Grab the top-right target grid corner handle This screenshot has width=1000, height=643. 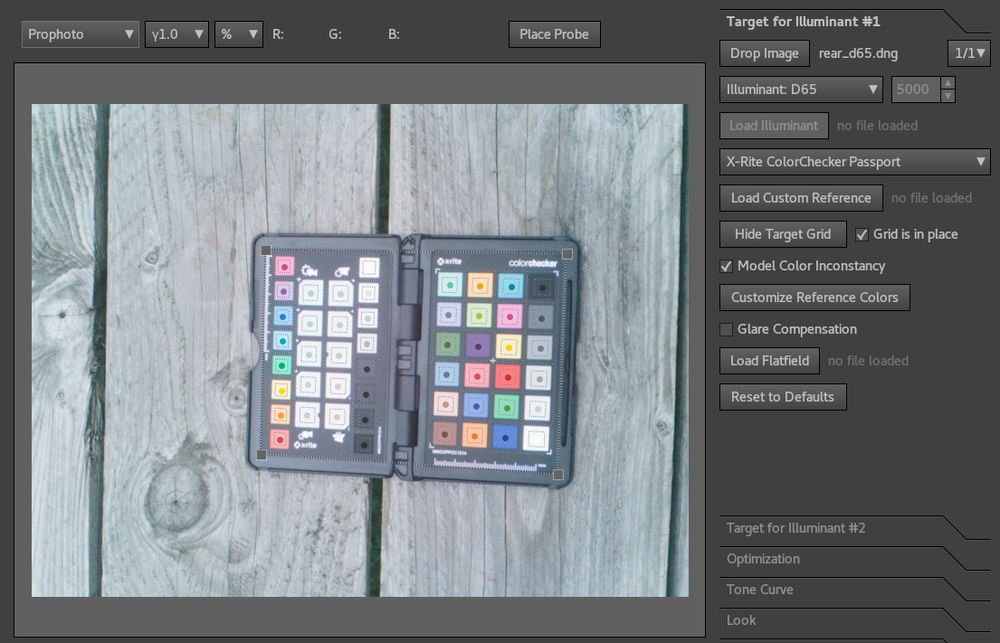567,254
